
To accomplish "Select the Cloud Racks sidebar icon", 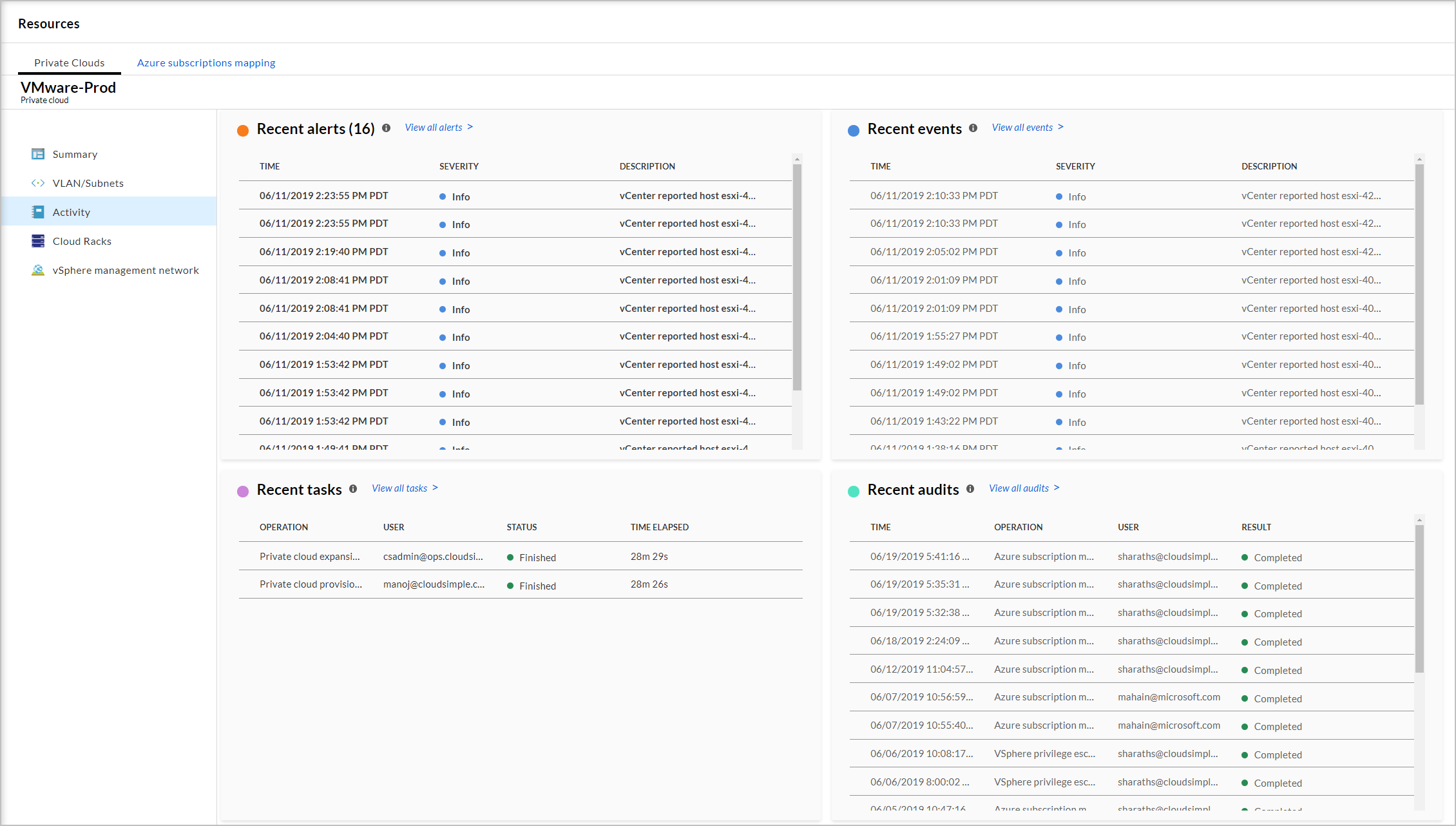I will point(38,240).
